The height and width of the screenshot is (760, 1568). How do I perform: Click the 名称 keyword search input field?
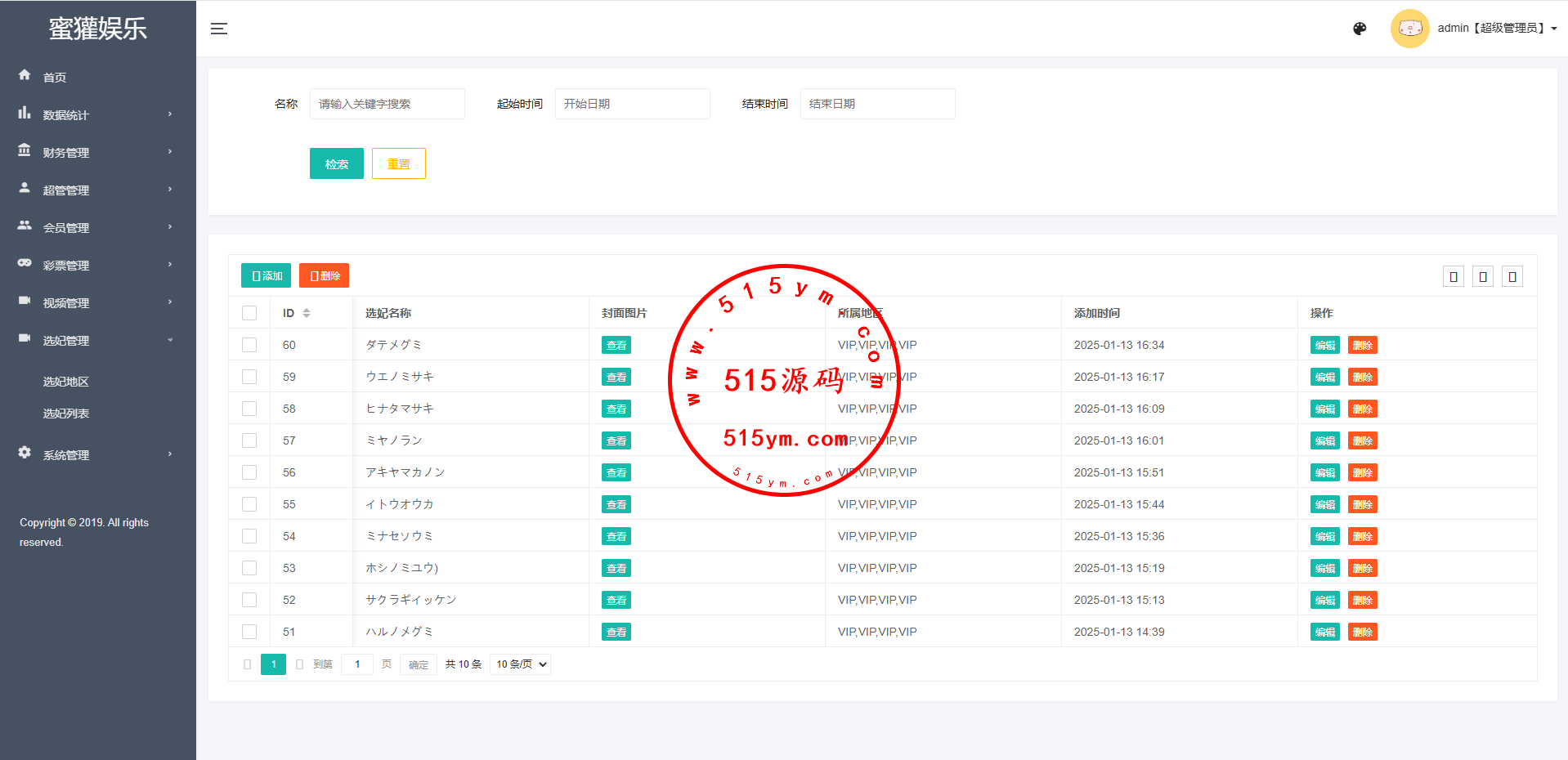pyautogui.click(x=387, y=104)
